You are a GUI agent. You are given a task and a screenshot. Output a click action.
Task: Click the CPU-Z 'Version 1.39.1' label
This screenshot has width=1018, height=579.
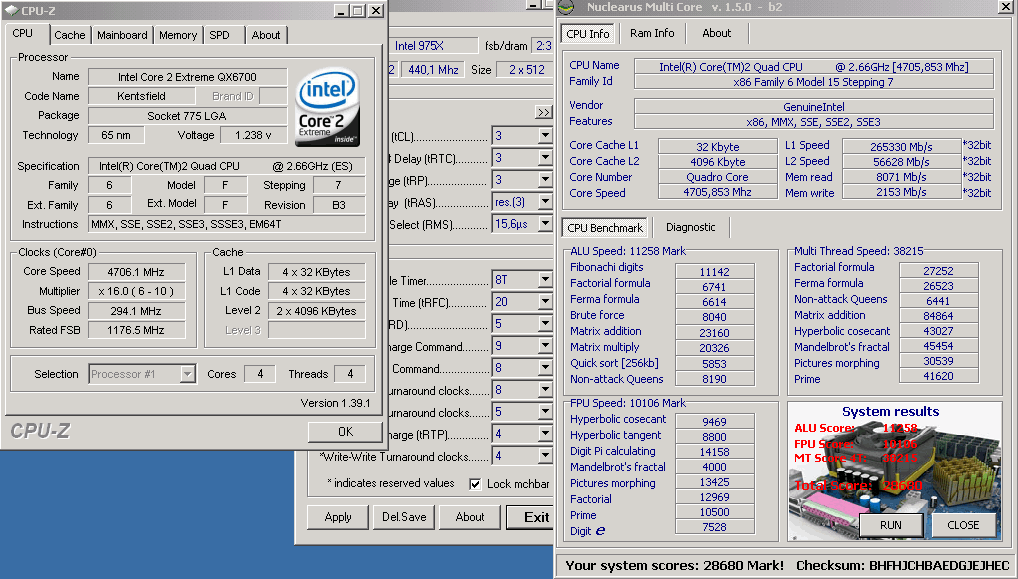click(335, 403)
